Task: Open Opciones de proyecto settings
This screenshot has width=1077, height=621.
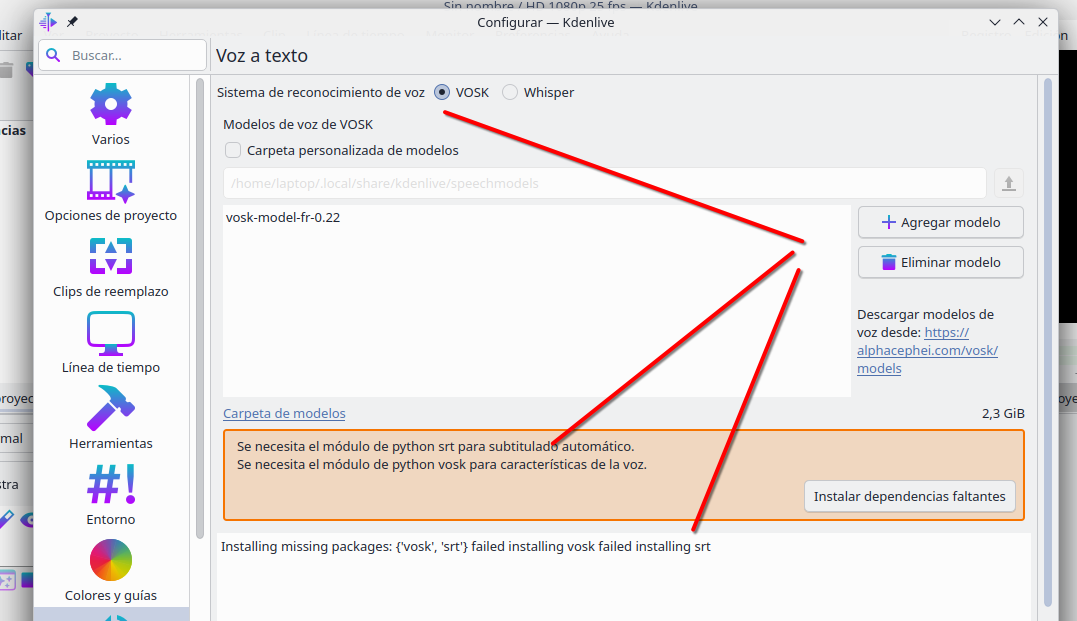Action: click(111, 191)
